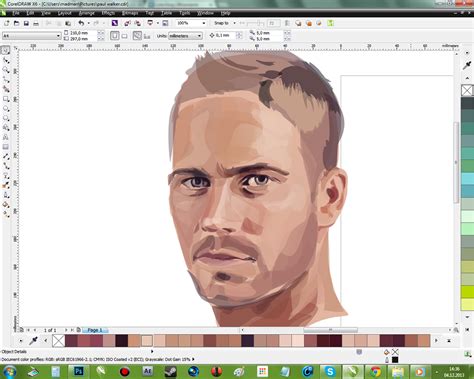Select the Basic Shapes tool
Image resolution: width=474 pixels, height=379 pixels.
pyautogui.click(x=6, y=128)
